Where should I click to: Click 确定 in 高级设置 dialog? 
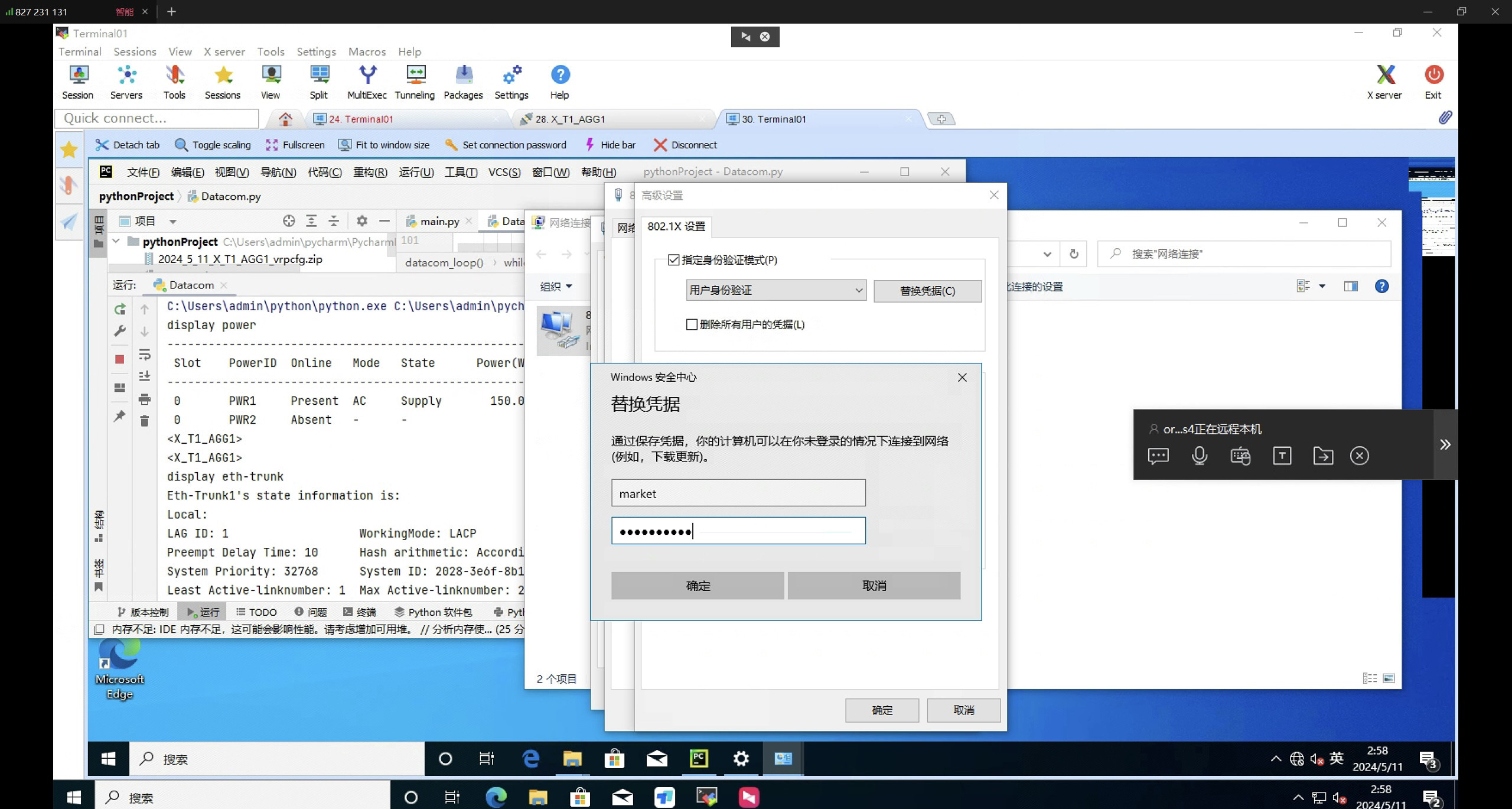click(882, 710)
